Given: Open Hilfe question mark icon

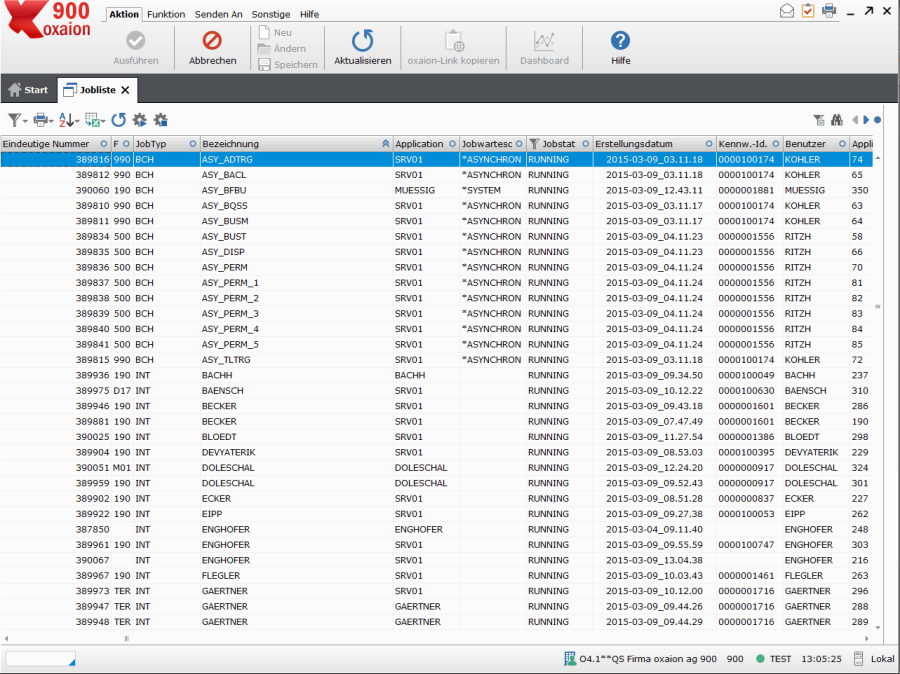Looking at the screenshot, I should pyautogui.click(x=620, y=41).
